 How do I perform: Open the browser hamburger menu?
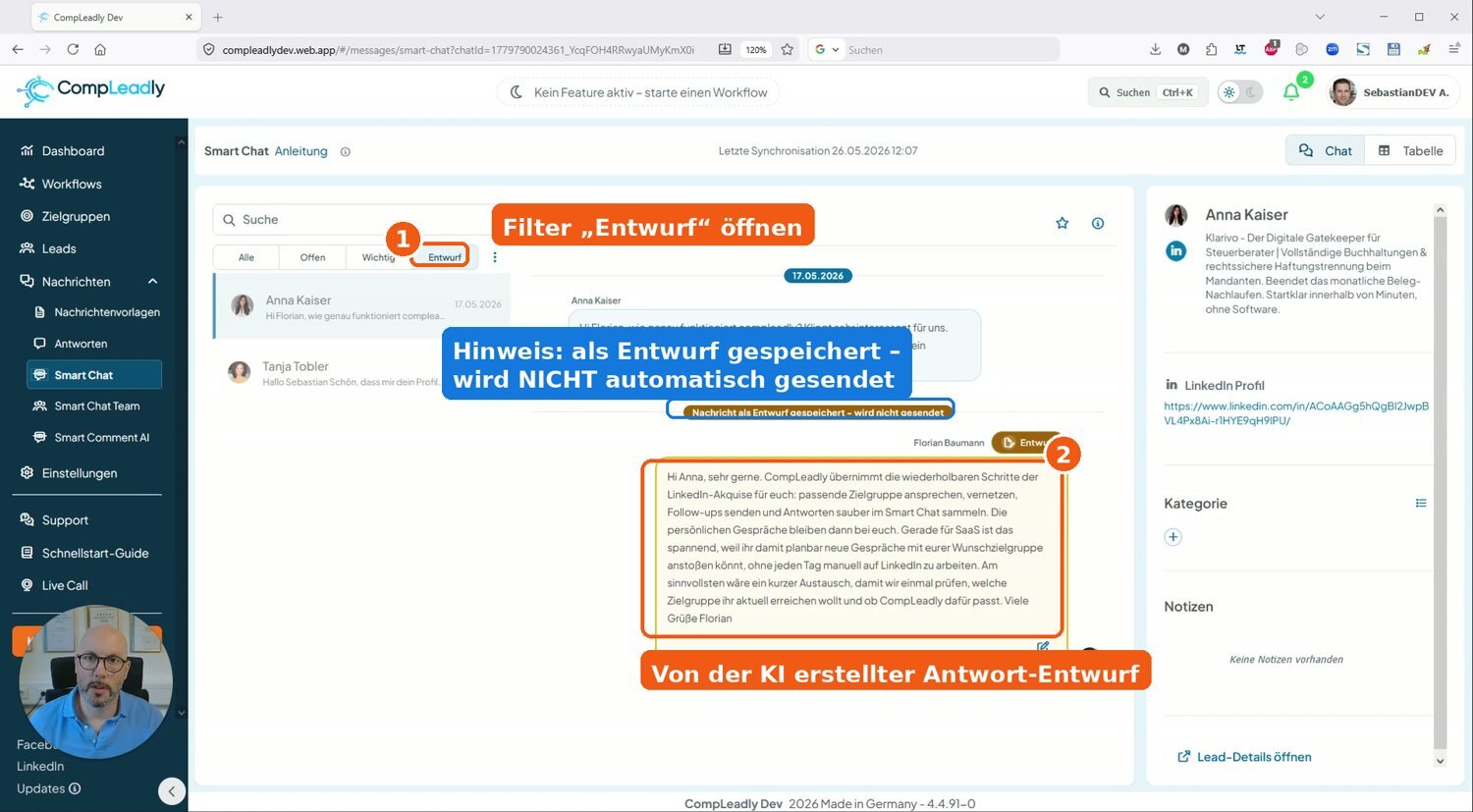tap(1454, 49)
